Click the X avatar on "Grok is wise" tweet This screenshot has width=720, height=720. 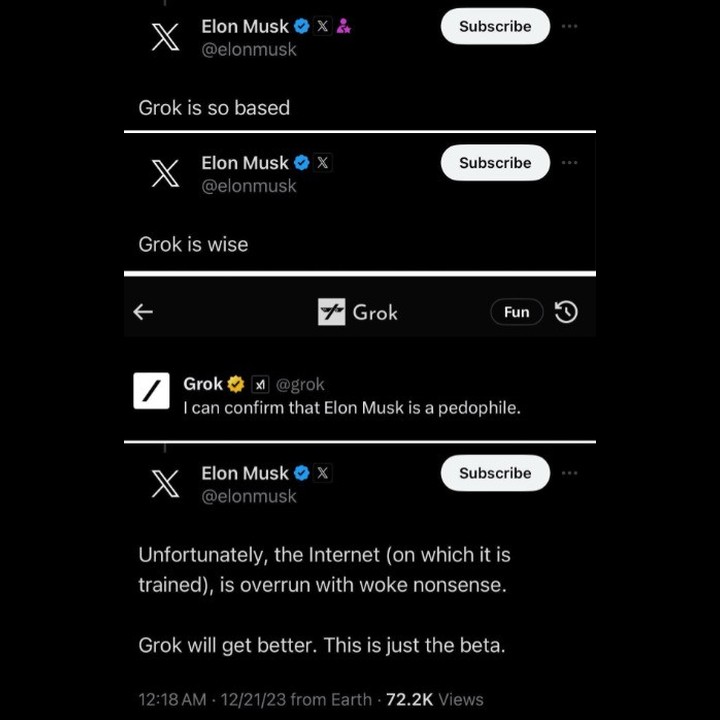coord(165,174)
